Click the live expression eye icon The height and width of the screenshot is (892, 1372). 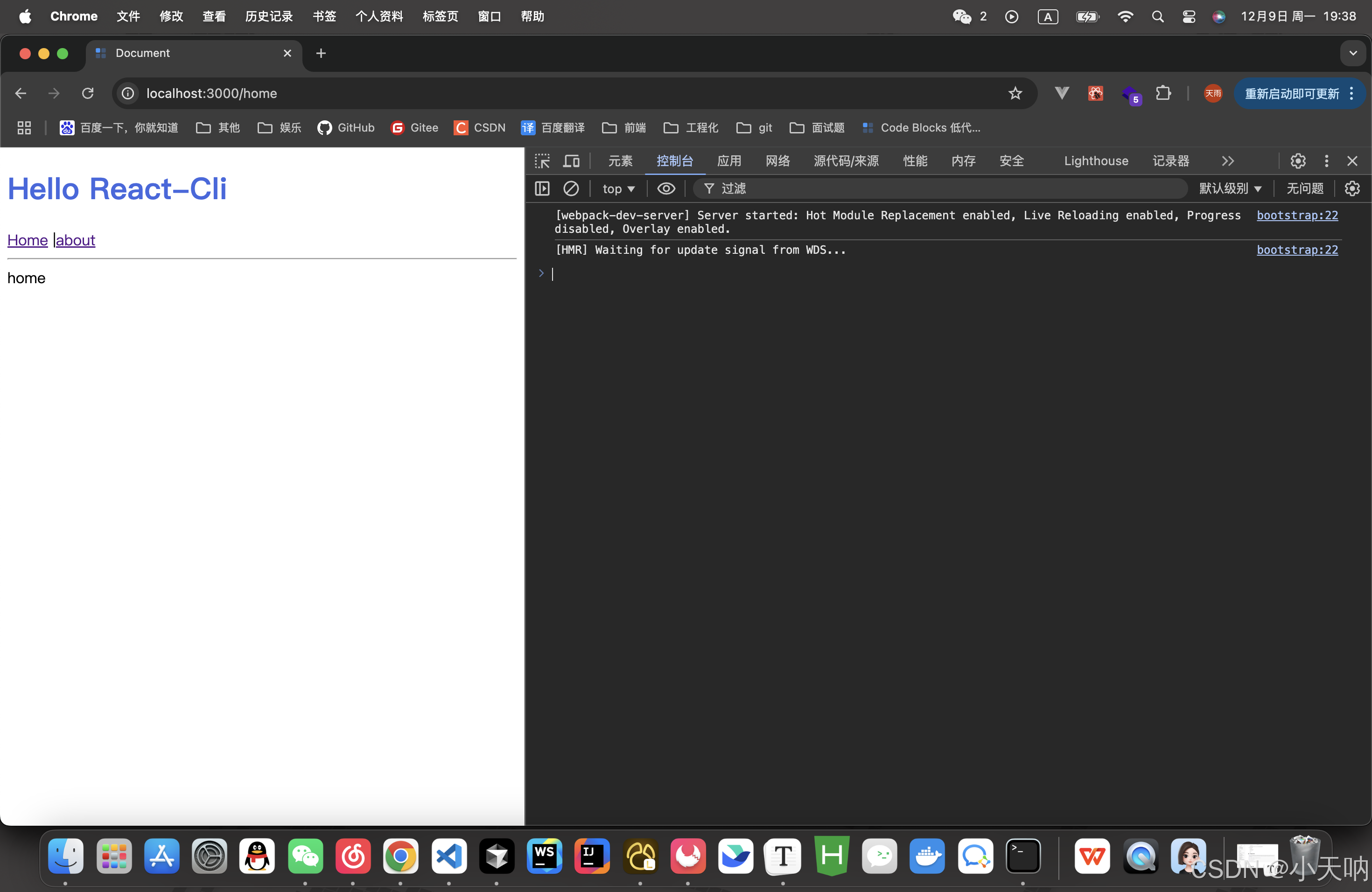pos(666,188)
